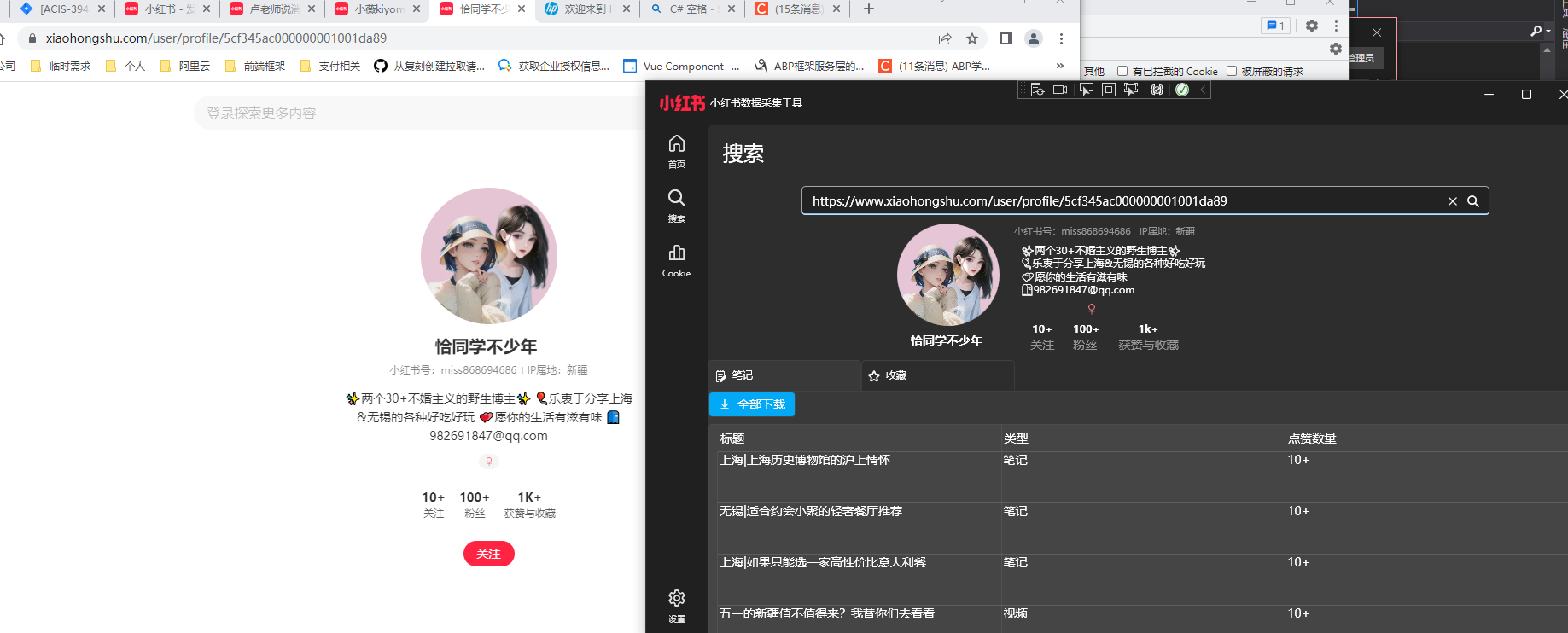Open DevTools settings gear icon
Image resolution: width=1568 pixels, height=633 pixels.
click(x=1312, y=26)
